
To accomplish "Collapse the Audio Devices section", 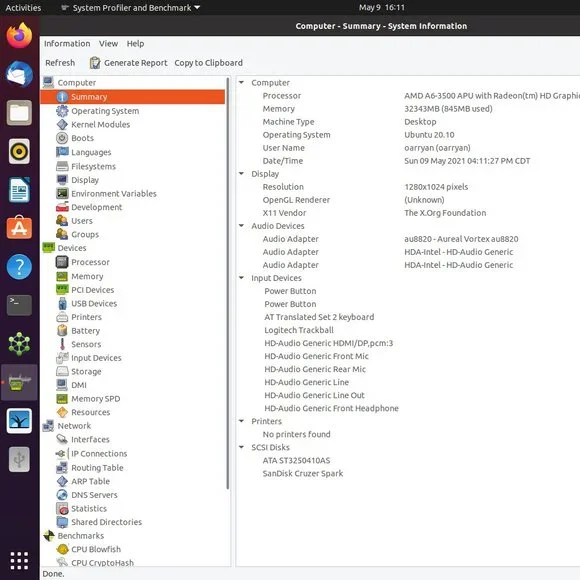I will point(242,226).
